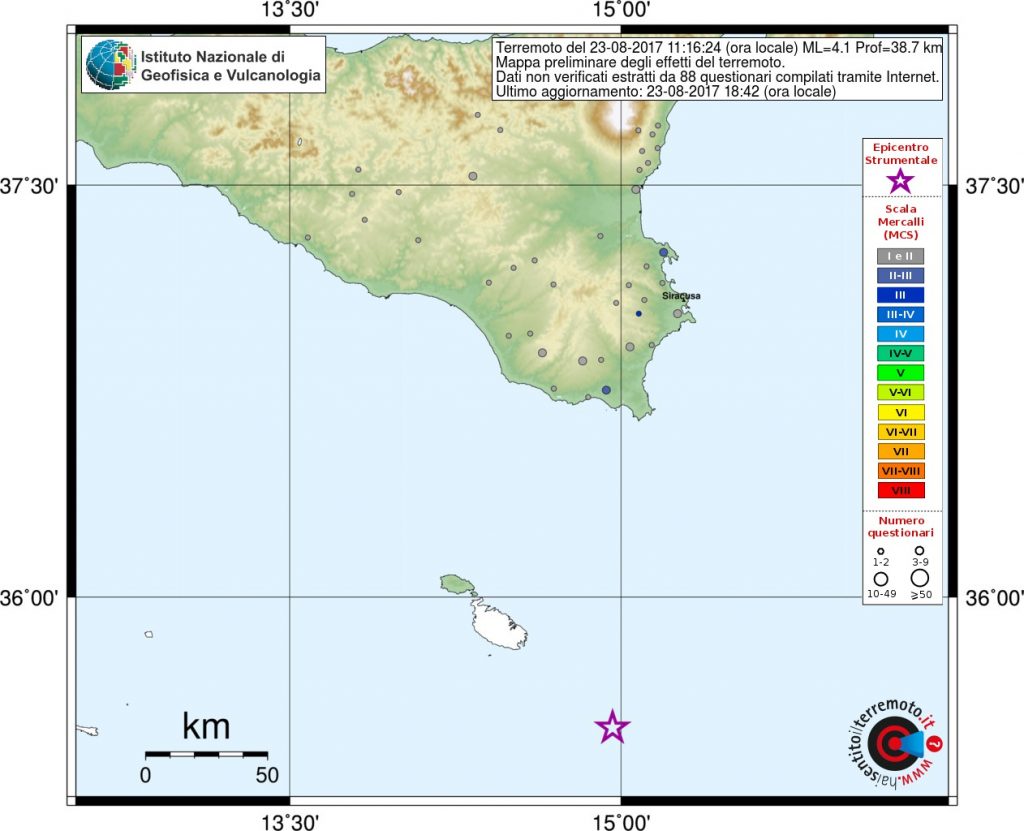1024x831 pixels.
Task: Select the 3-9 questionnaires circle symbol
Action: click(x=919, y=551)
